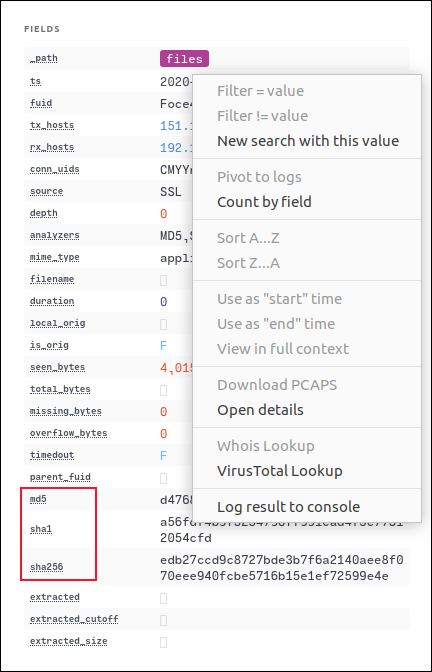Screen dimensions: 432x672
Task: Click the empty local_orig value box
Action: (x=163, y=324)
